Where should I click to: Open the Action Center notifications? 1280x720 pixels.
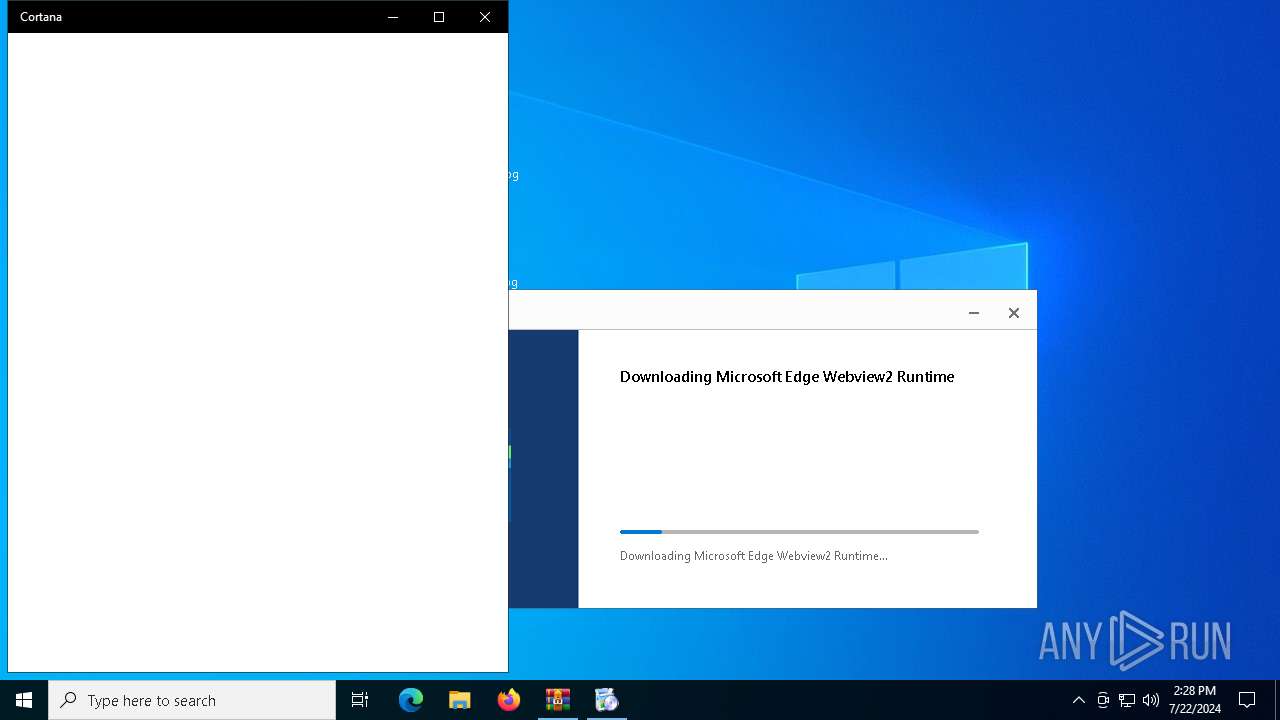click(x=1247, y=700)
